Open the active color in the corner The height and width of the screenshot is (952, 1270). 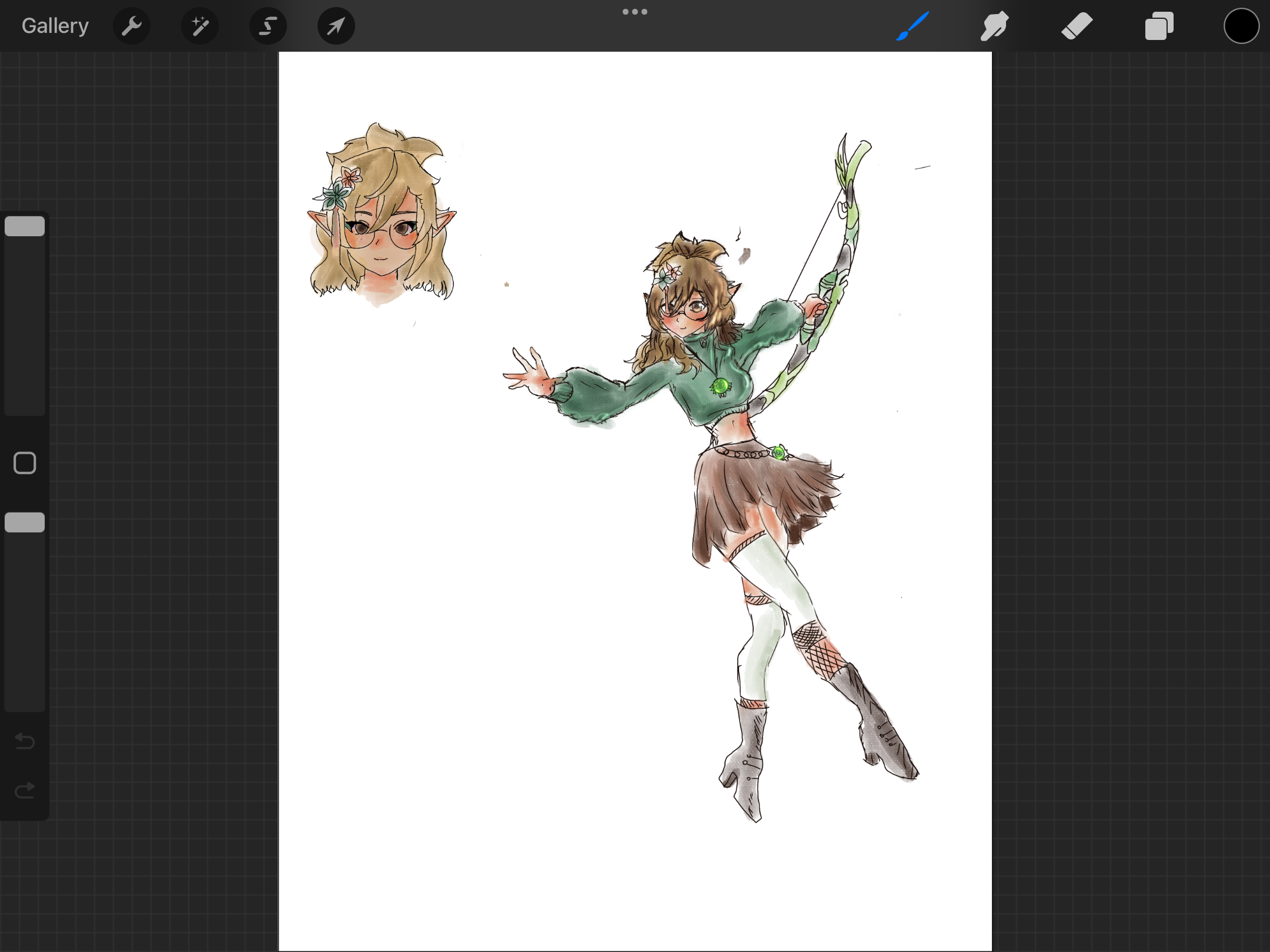1241,25
